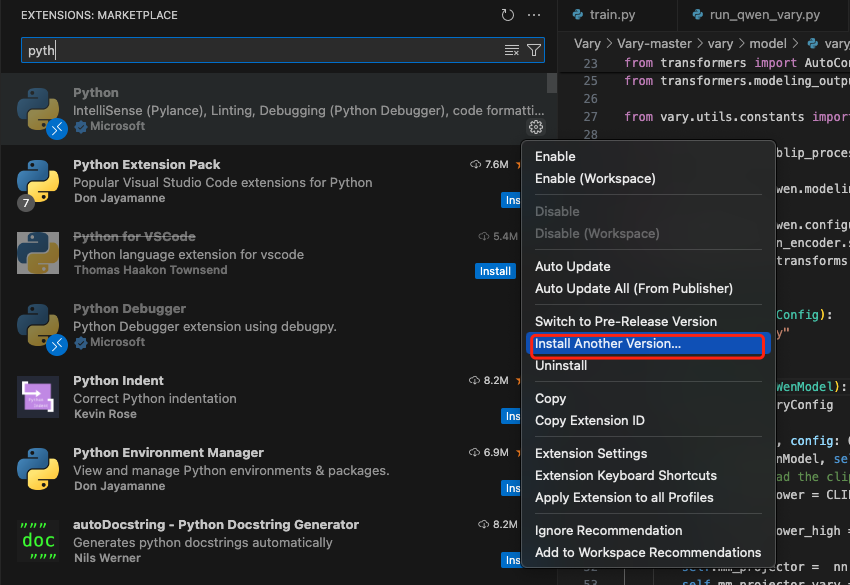This screenshot has width=850, height=585.
Task: Click the Python for VSCode icon
Action: [x=38, y=253]
